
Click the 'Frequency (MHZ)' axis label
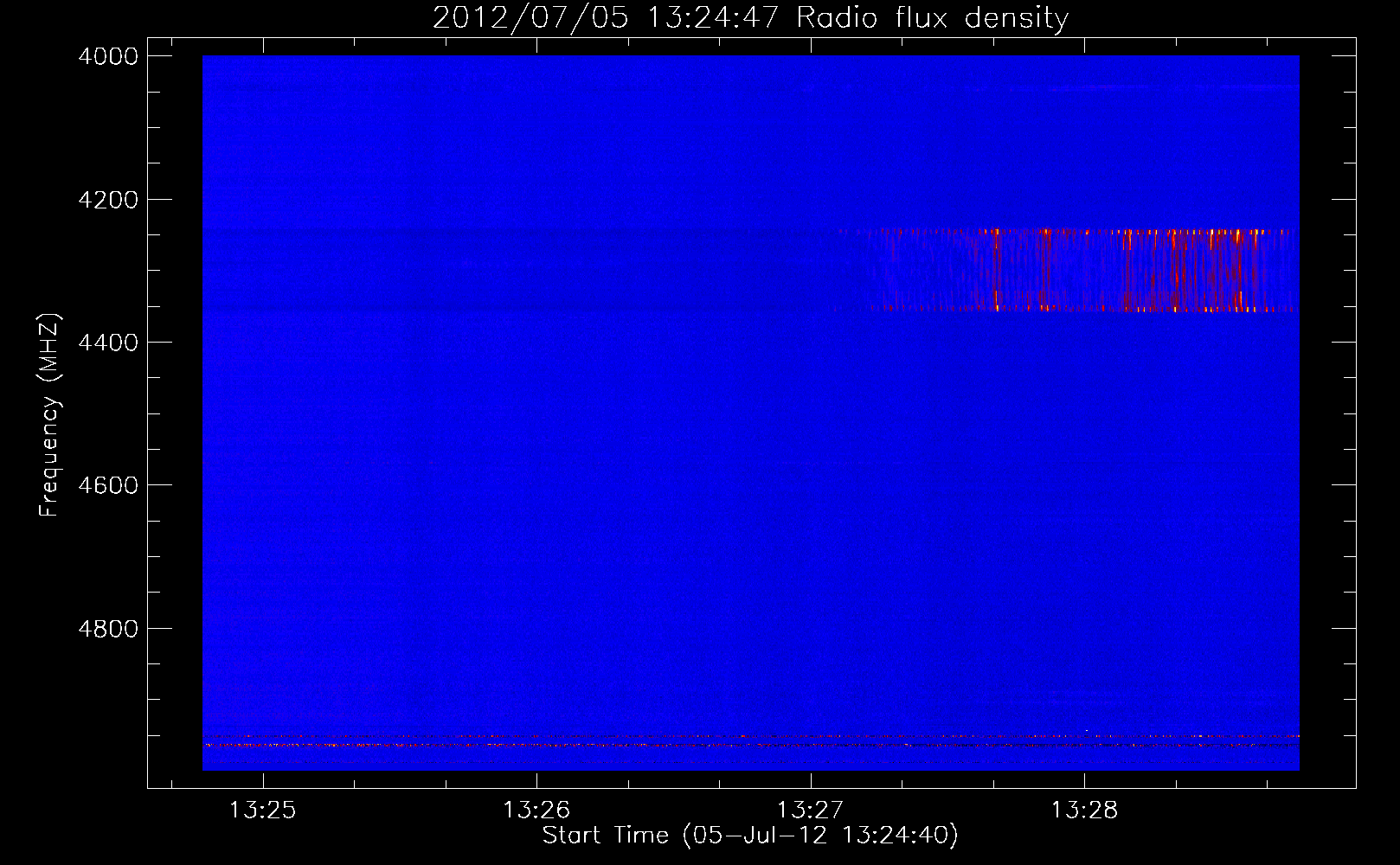pos(49,415)
